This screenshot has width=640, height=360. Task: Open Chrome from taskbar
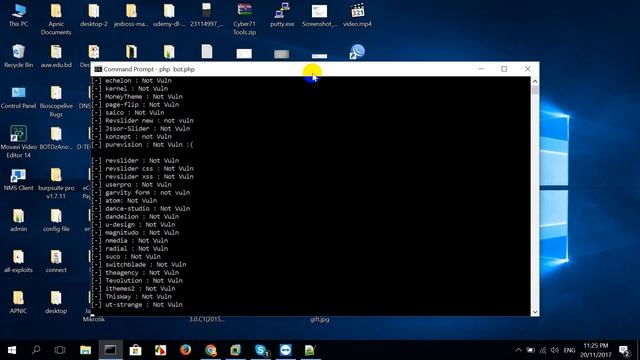tap(211, 350)
